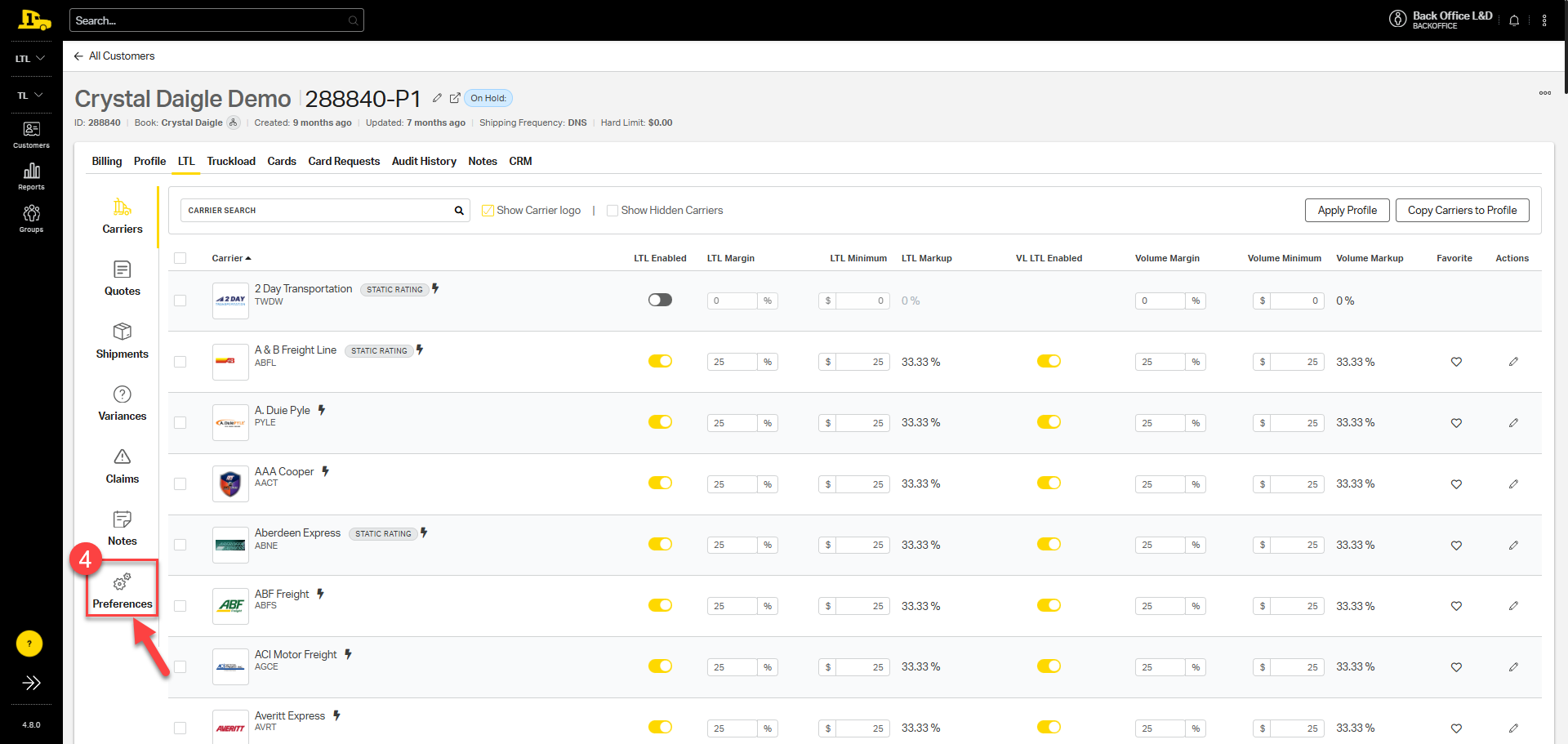Expand the TL dropdown in sidebar
1568x744 pixels.
30,96
